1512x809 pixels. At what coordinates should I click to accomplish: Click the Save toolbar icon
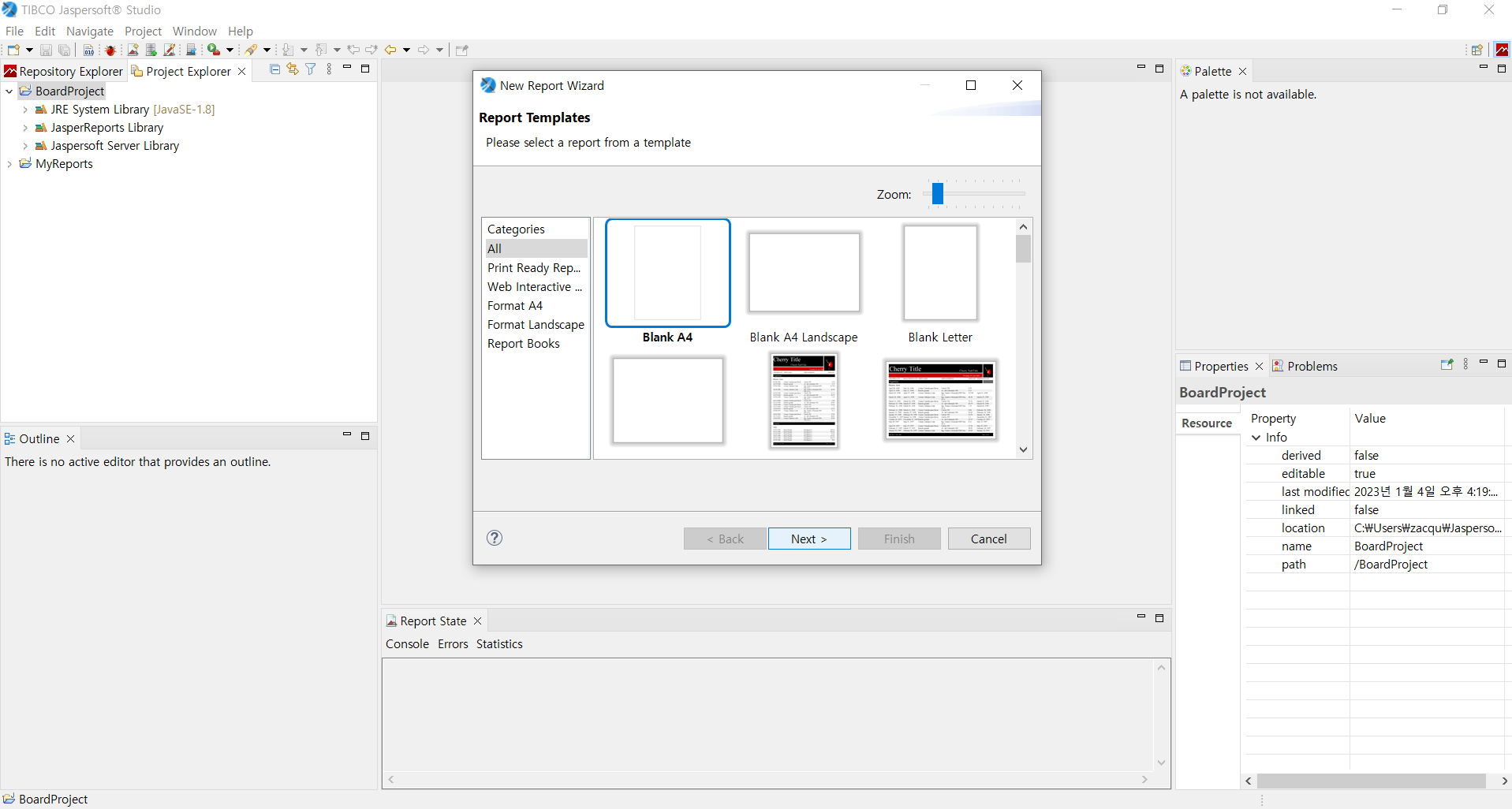click(x=46, y=50)
